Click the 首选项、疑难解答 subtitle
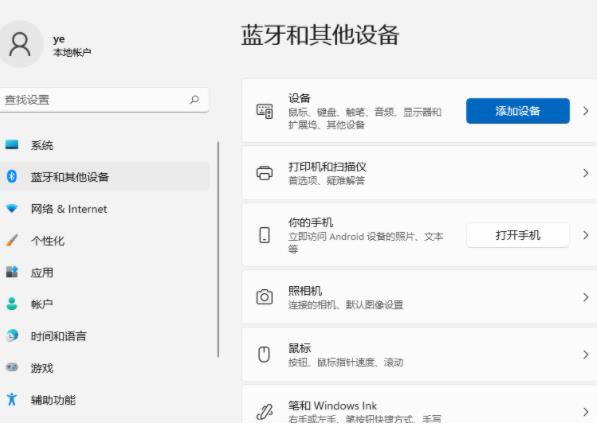The image size is (597, 424). click(327, 180)
